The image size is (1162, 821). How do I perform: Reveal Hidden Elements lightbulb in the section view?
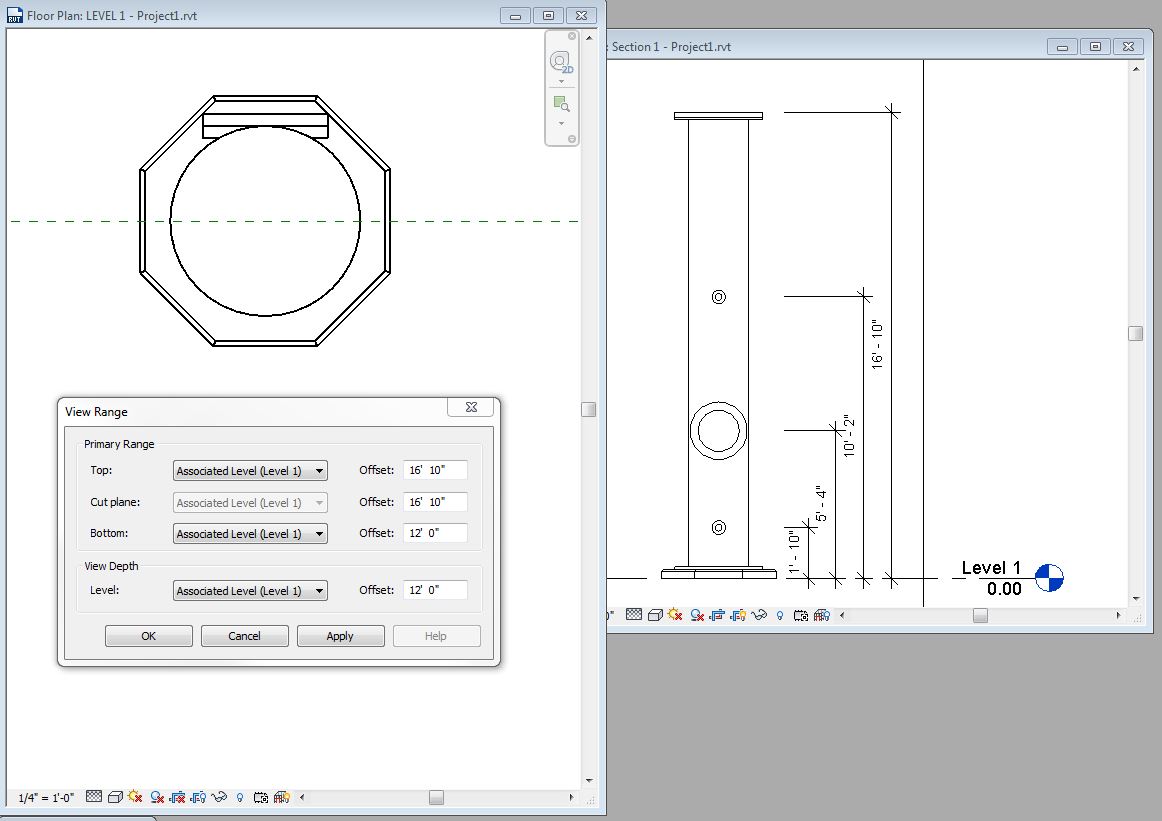(x=780, y=614)
